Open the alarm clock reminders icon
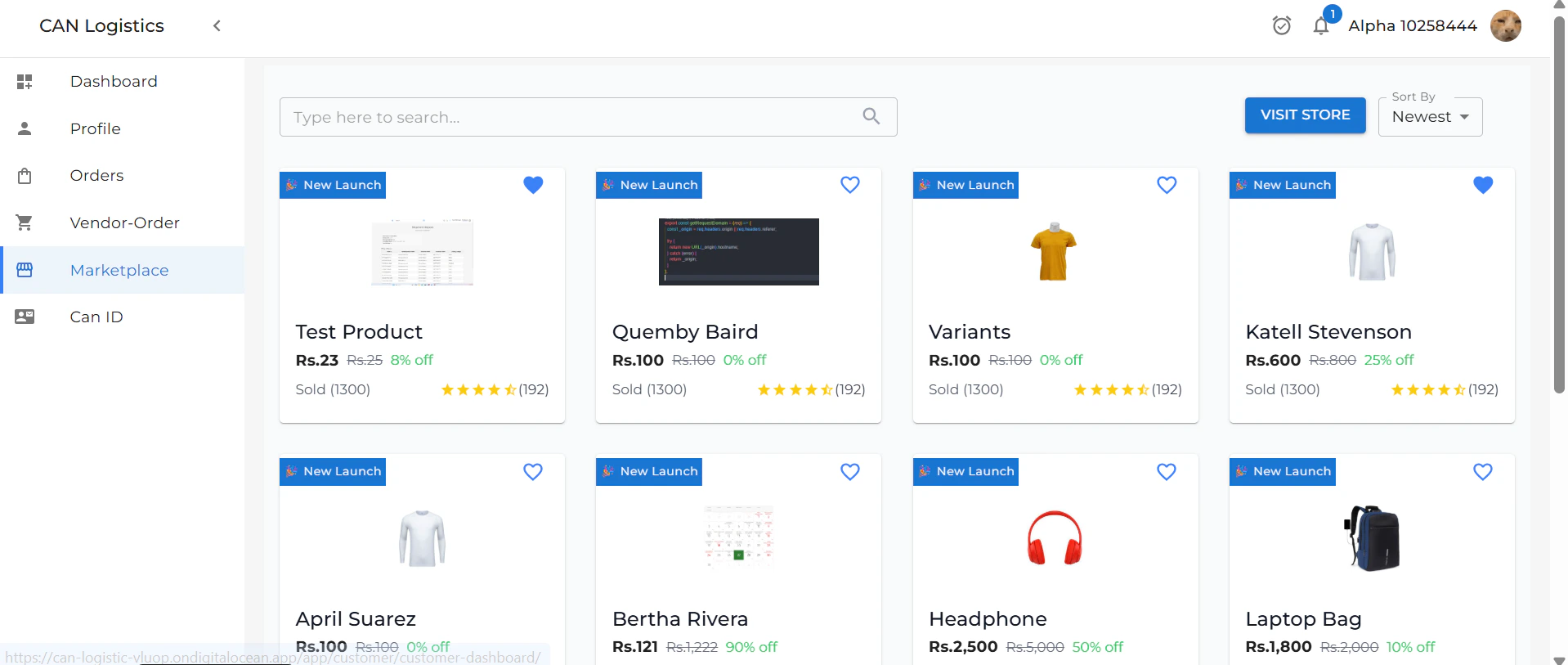 (1281, 26)
